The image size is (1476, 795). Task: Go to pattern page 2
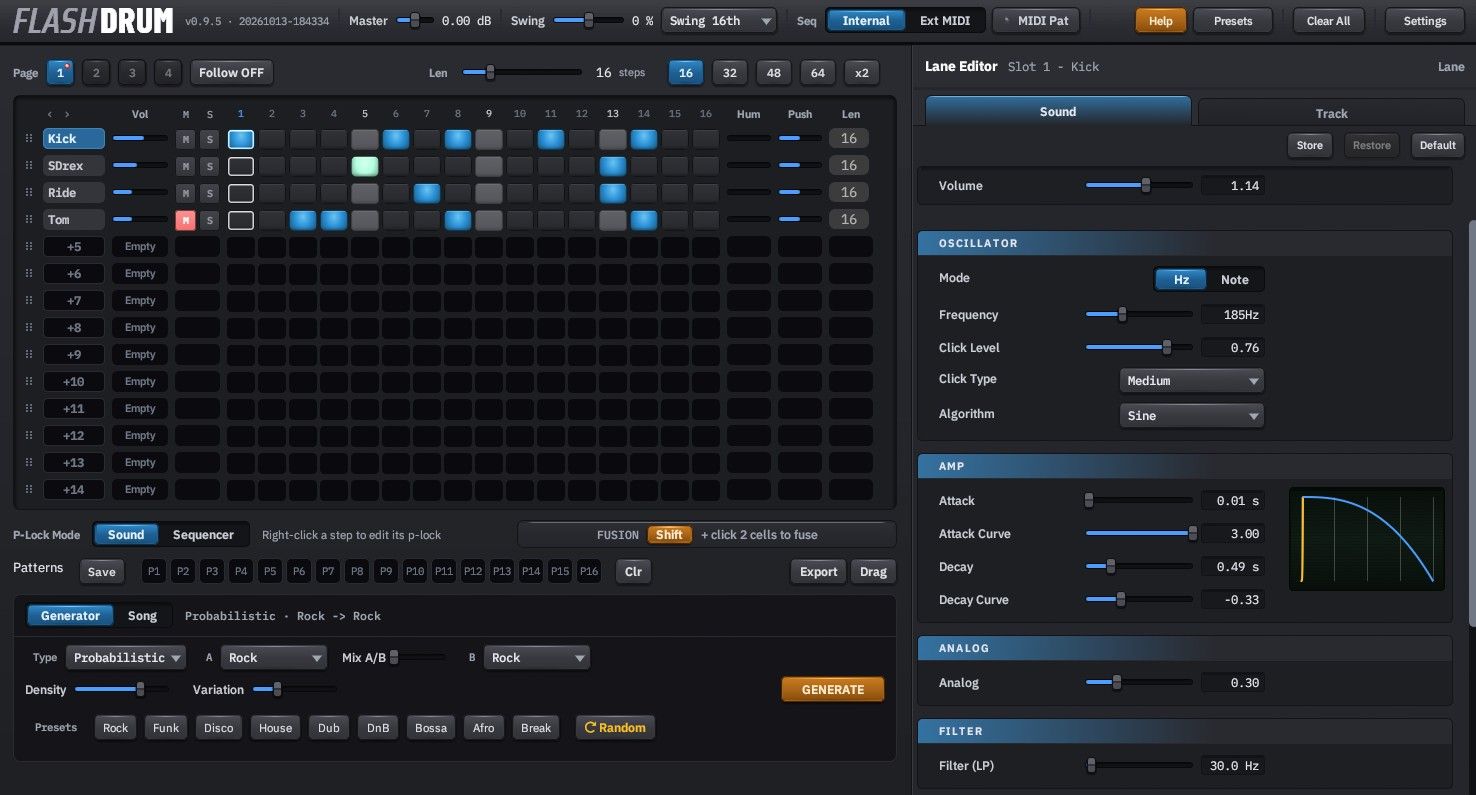[96, 73]
